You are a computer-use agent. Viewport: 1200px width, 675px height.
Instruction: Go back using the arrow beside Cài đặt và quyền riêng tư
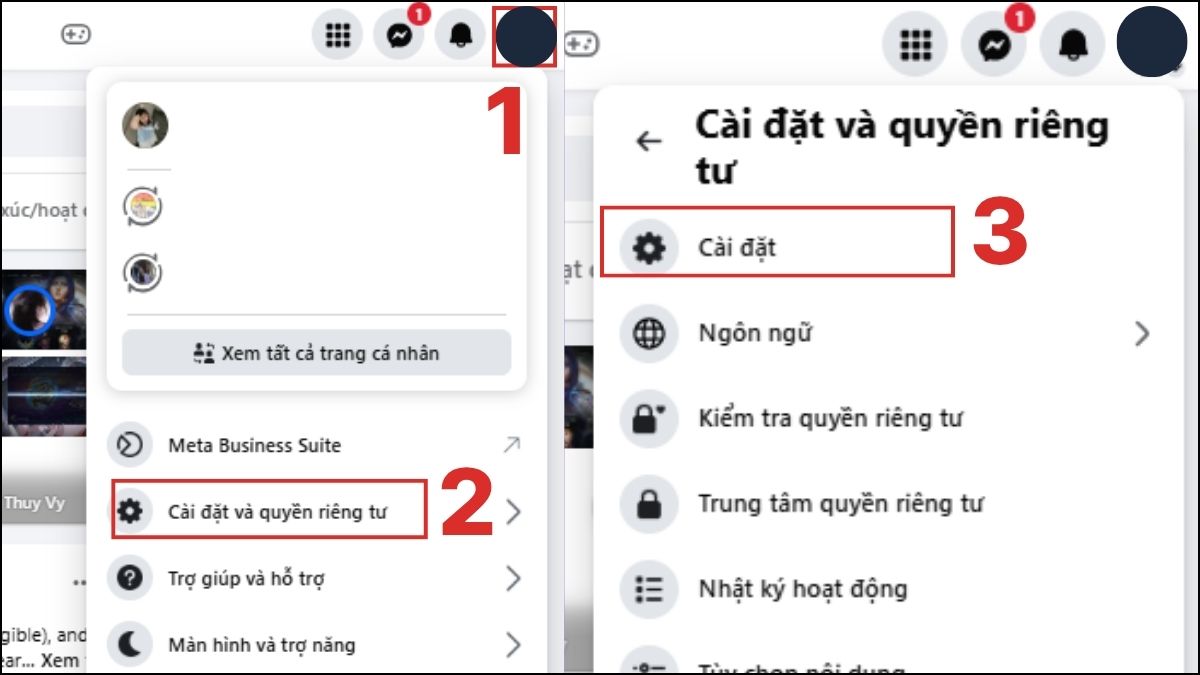(x=649, y=142)
